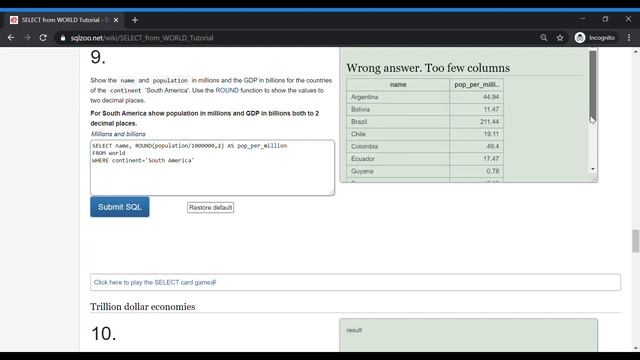
Task: Select the Bolivia cell in results
Action: 398,109
